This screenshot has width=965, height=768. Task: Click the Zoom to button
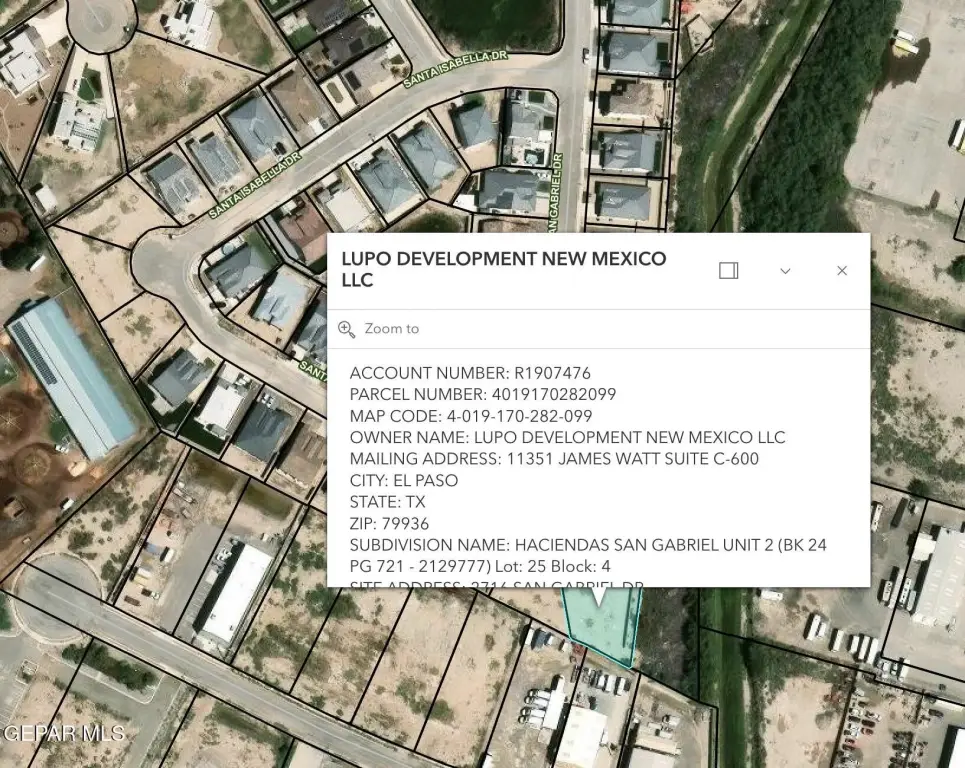391,329
